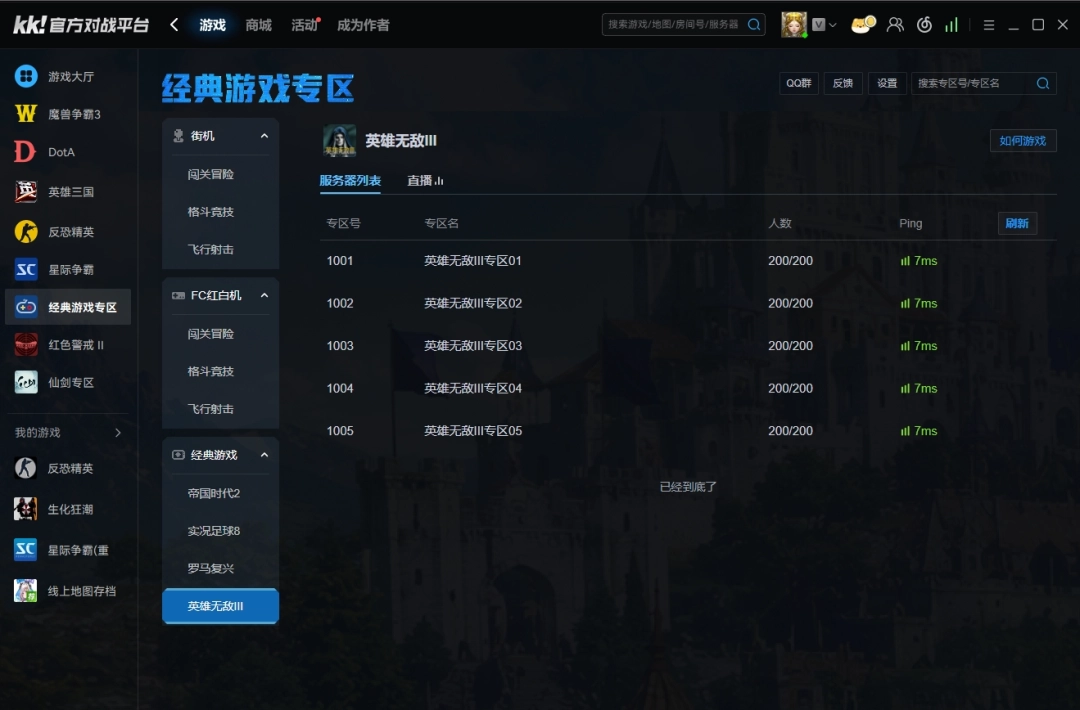The image size is (1080, 710).
Task: Select the 服务器列表 tab
Action: (350, 180)
